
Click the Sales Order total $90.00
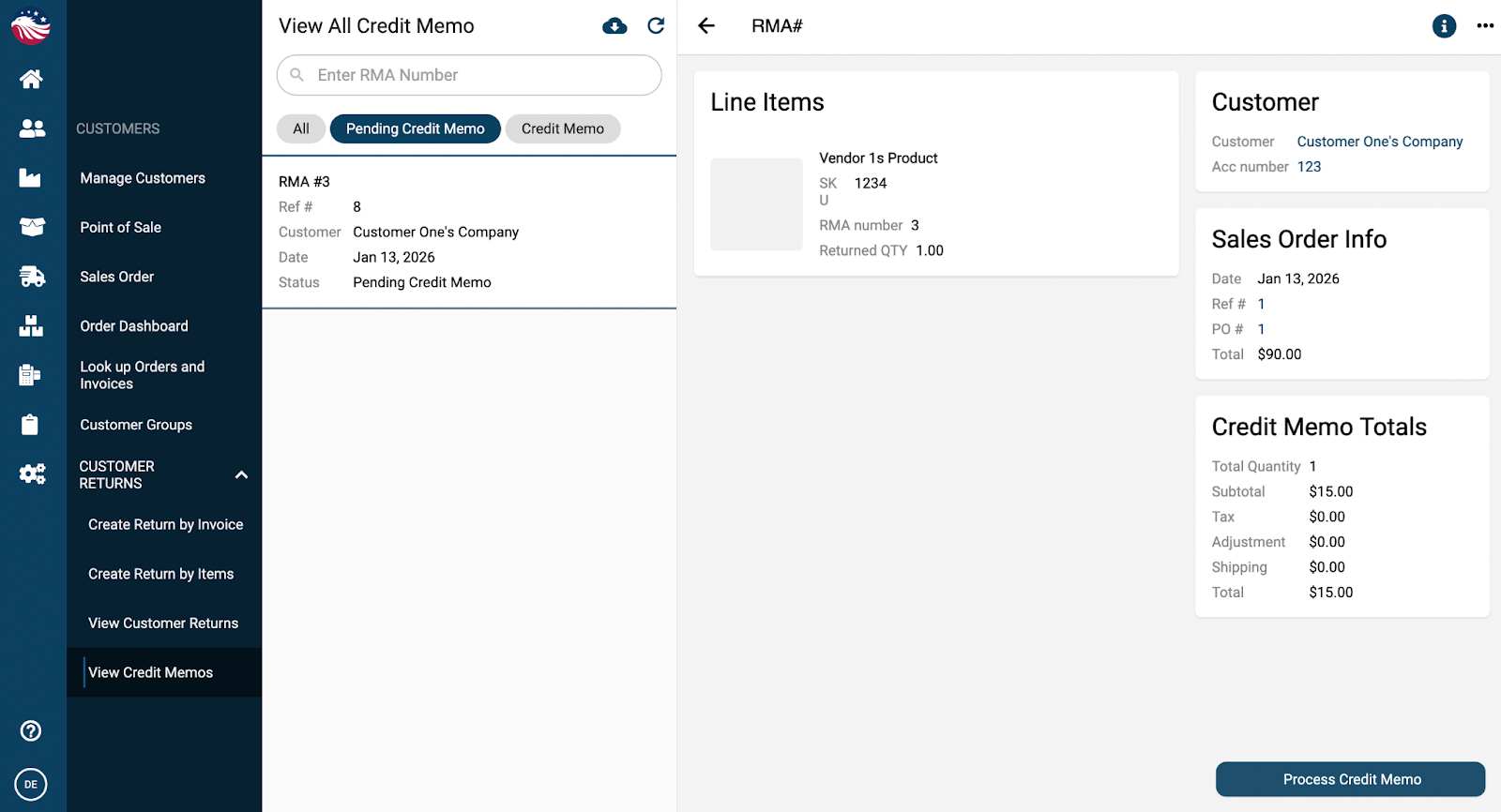click(x=1280, y=354)
